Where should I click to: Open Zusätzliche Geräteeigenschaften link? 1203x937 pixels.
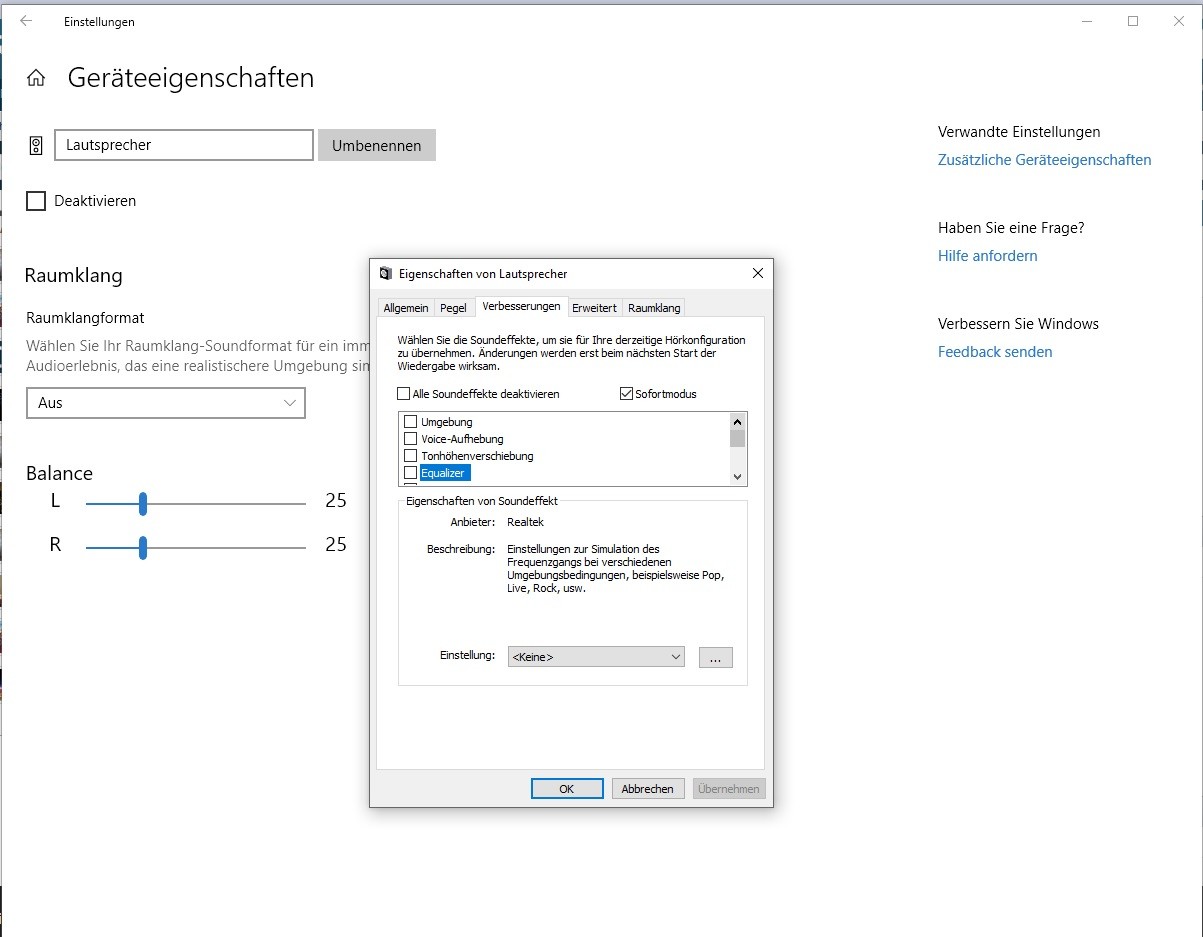point(1044,160)
